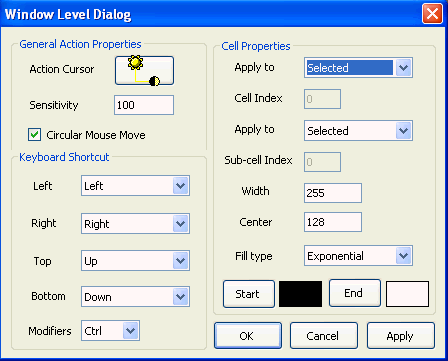
Task: Click the Apply button
Action: coord(401,336)
